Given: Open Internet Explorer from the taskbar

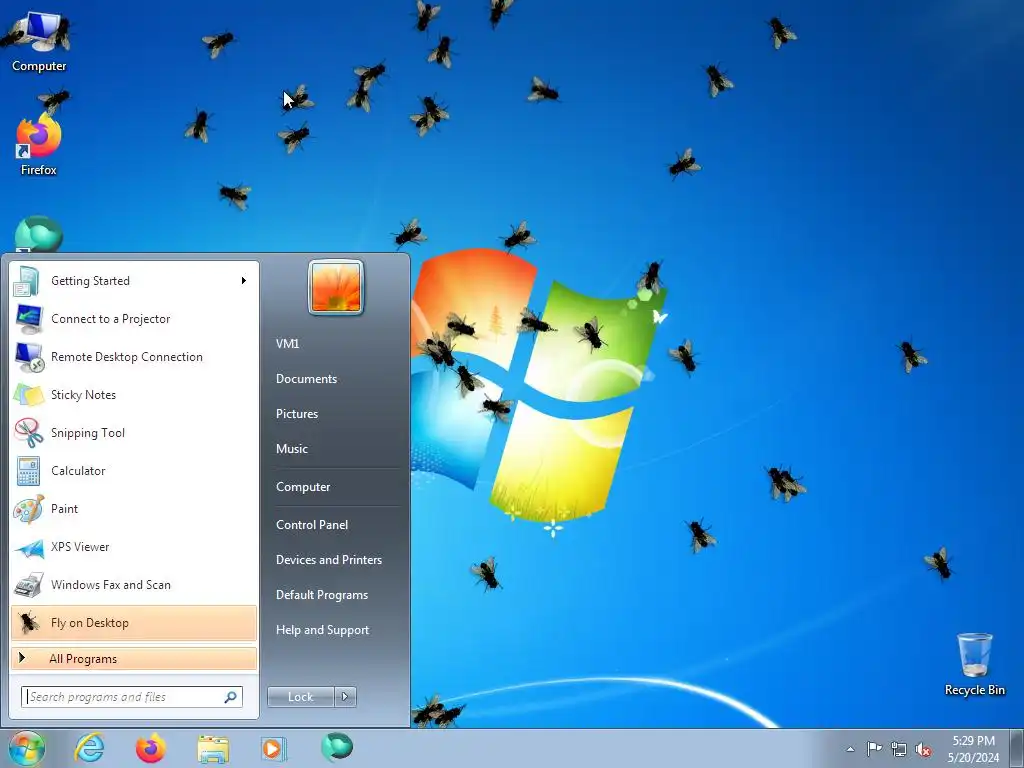Looking at the screenshot, I should point(89,748).
